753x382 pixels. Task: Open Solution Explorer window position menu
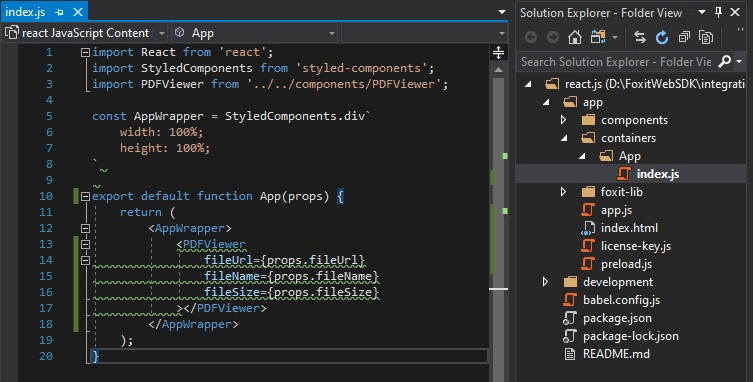pyautogui.click(x=702, y=12)
